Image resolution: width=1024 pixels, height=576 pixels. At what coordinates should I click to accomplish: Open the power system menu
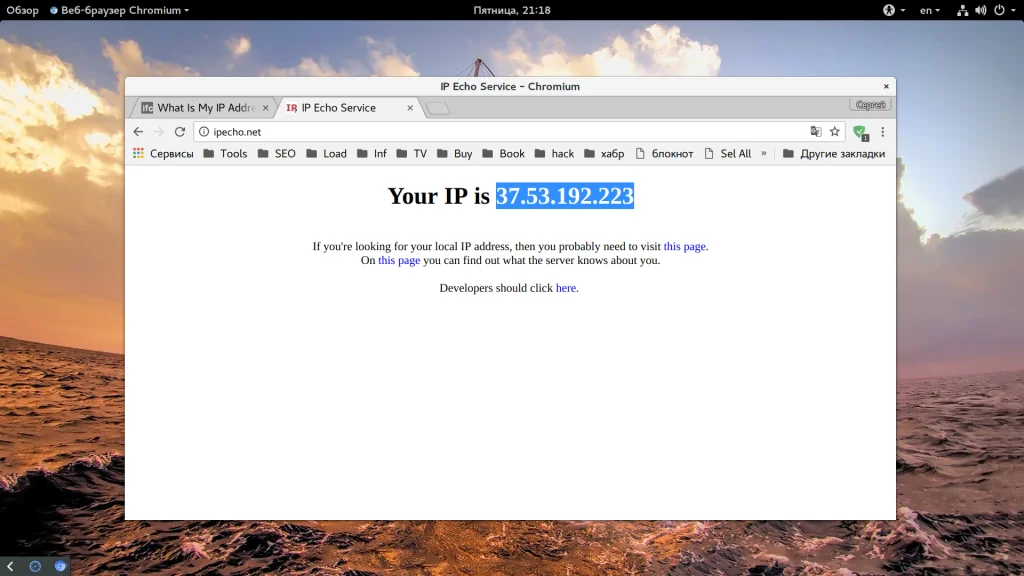[1004, 10]
